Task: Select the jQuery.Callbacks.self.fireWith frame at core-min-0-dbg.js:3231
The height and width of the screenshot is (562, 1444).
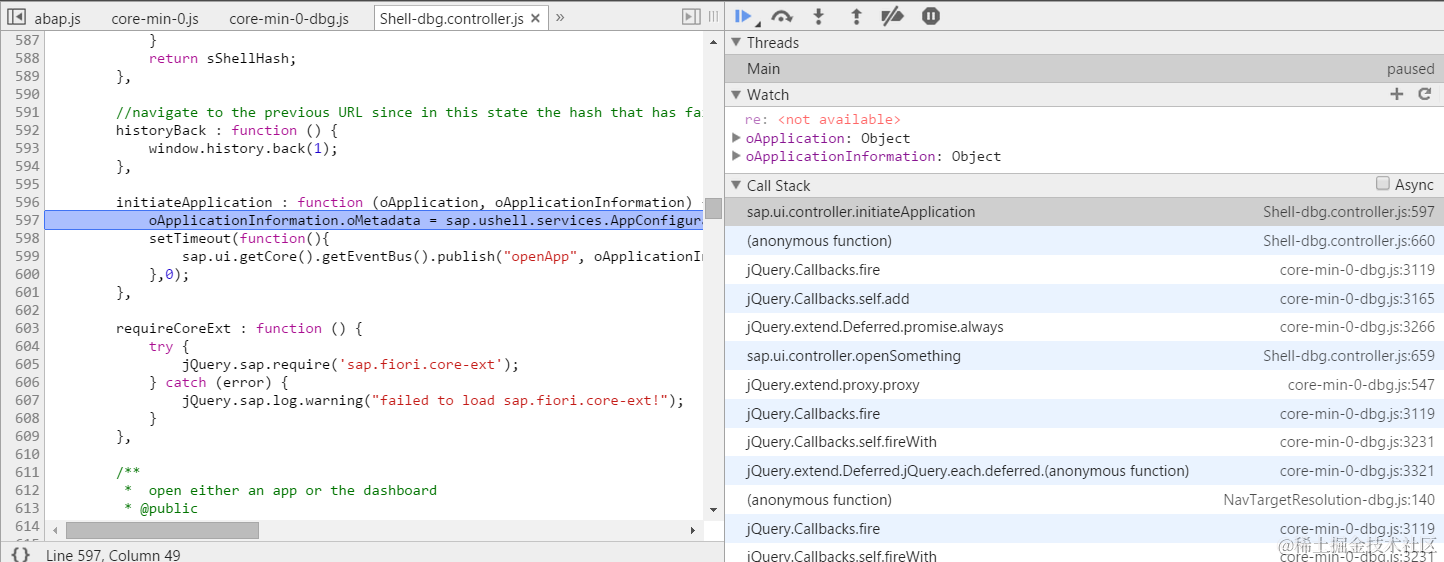Action: click(x=1084, y=442)
